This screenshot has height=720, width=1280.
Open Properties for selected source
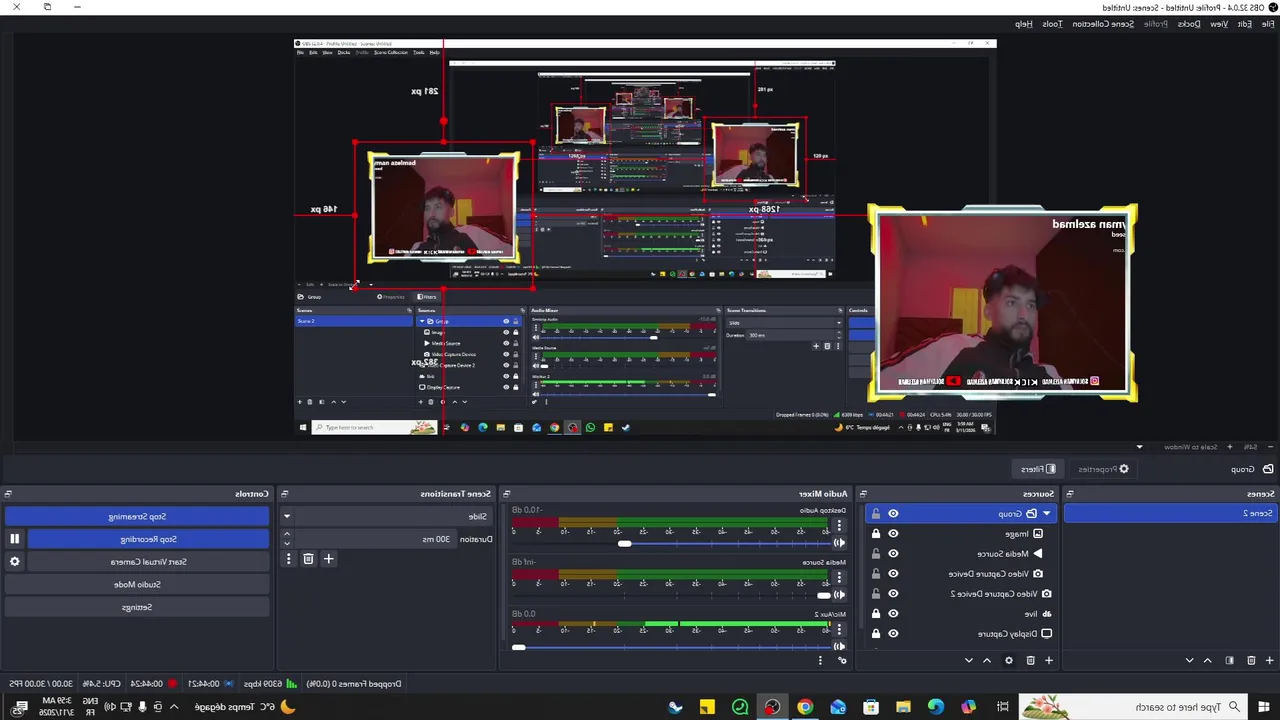(1103, 469)
